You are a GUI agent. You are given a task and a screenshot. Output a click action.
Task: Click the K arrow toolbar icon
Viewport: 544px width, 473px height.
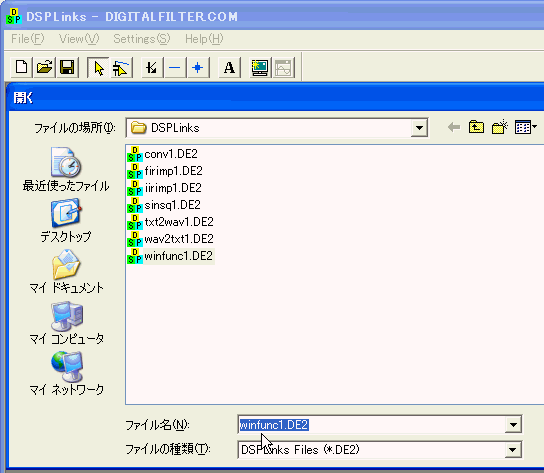coord(152,67)
